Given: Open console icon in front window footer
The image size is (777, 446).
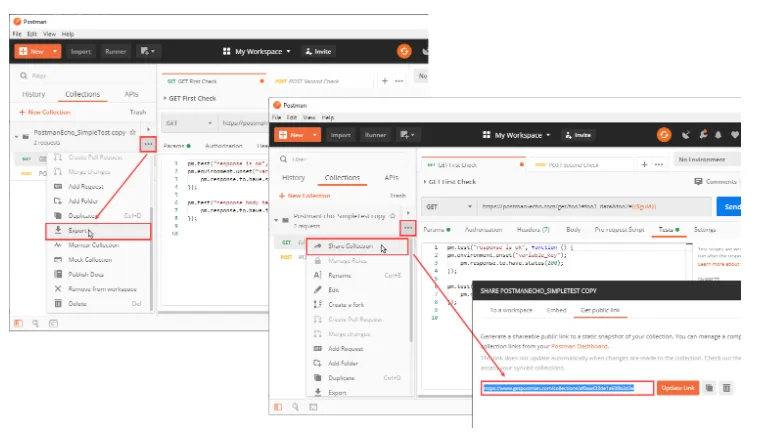Looking at the screenshot, I should [x=313, y=407].
